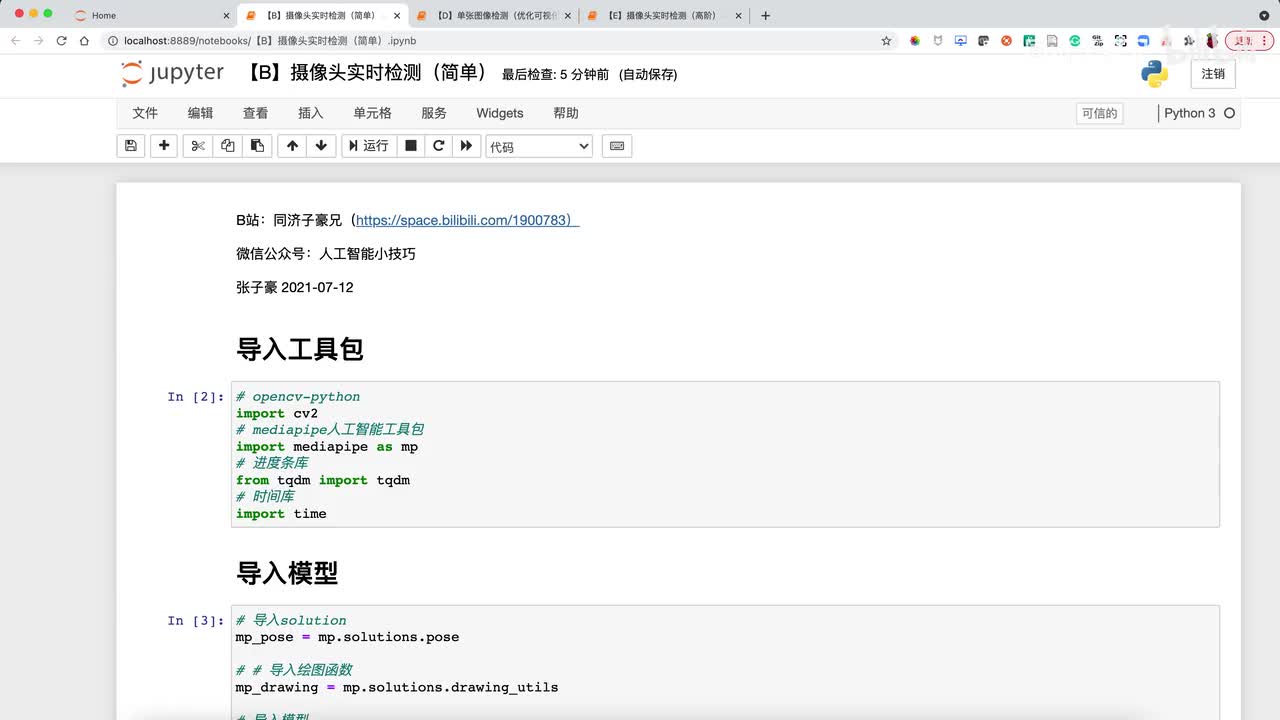Open the 帮助 menu
1280x720 pixels.
click(x=566, y=113)
